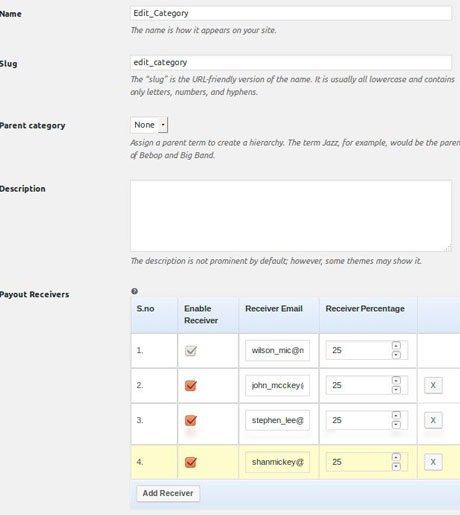The height and width of the screenshot is (515, 460).
Task: Click the shanmickey receiver email field
Action: [x=277, y=462]
